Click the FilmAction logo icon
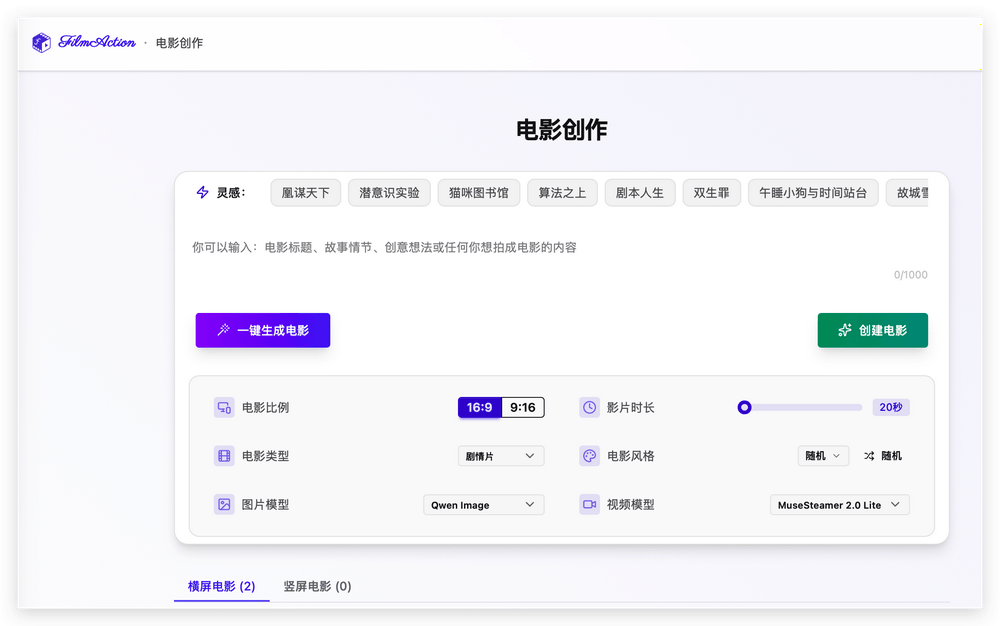1000x626 pixels. coord(41,43)
